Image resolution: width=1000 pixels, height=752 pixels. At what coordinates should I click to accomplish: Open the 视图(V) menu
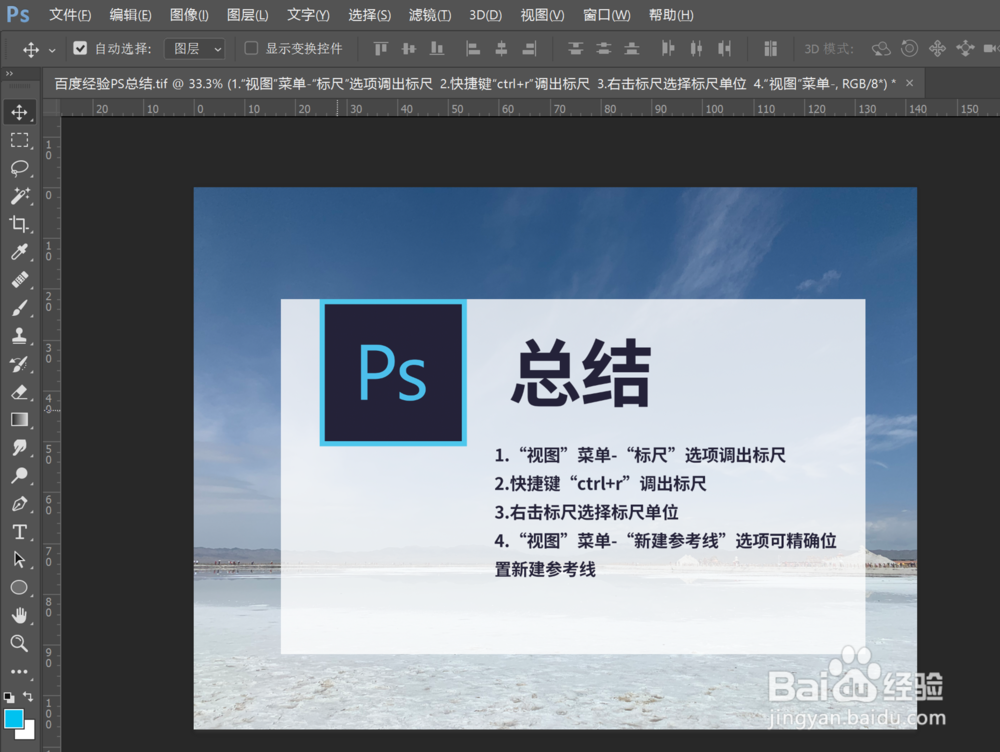pos(542,15)
